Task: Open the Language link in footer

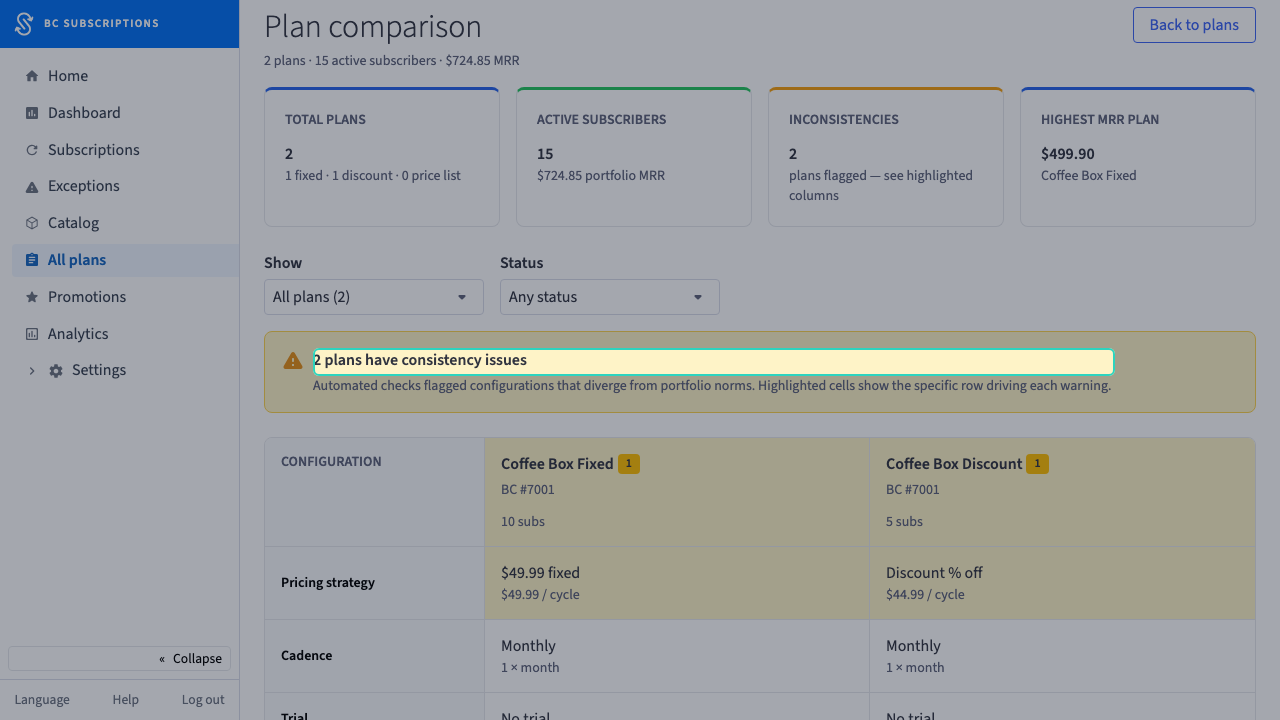Action: [x=42, y=700]
